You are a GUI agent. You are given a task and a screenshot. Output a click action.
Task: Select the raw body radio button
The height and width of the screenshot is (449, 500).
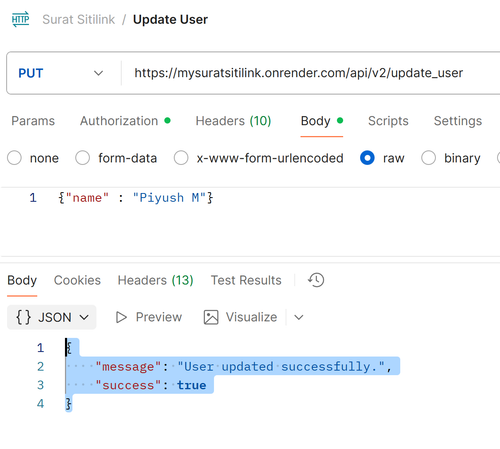(x=367, y=158)
